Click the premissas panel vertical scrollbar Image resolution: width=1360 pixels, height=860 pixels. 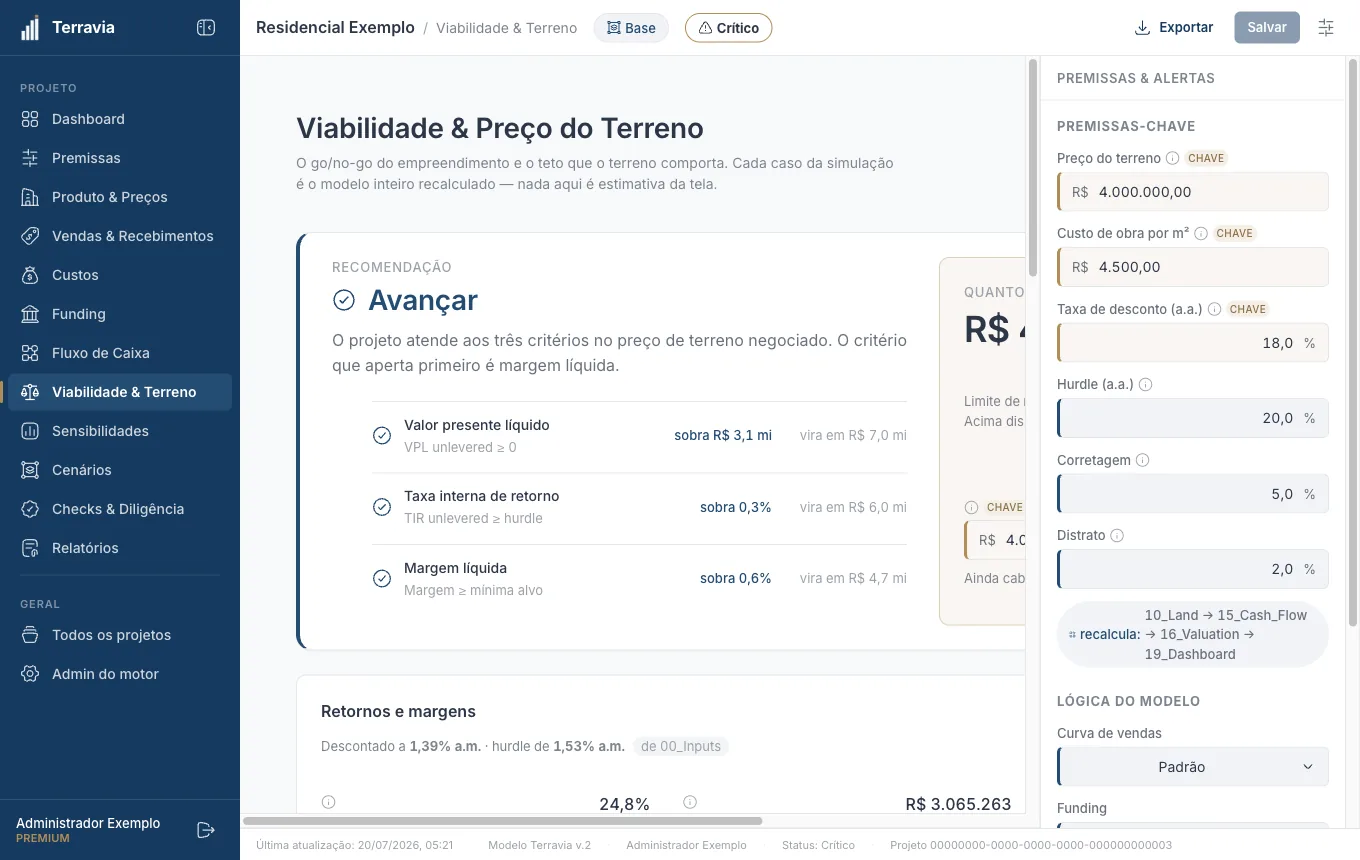tap(1354, 342)
